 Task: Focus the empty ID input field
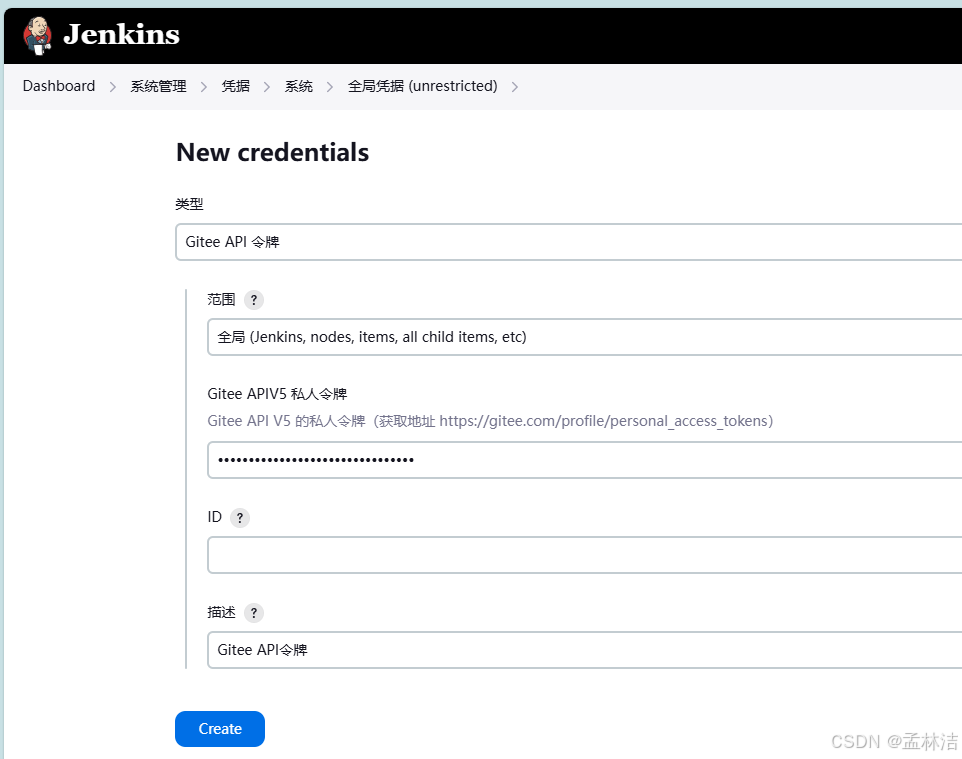585,555
